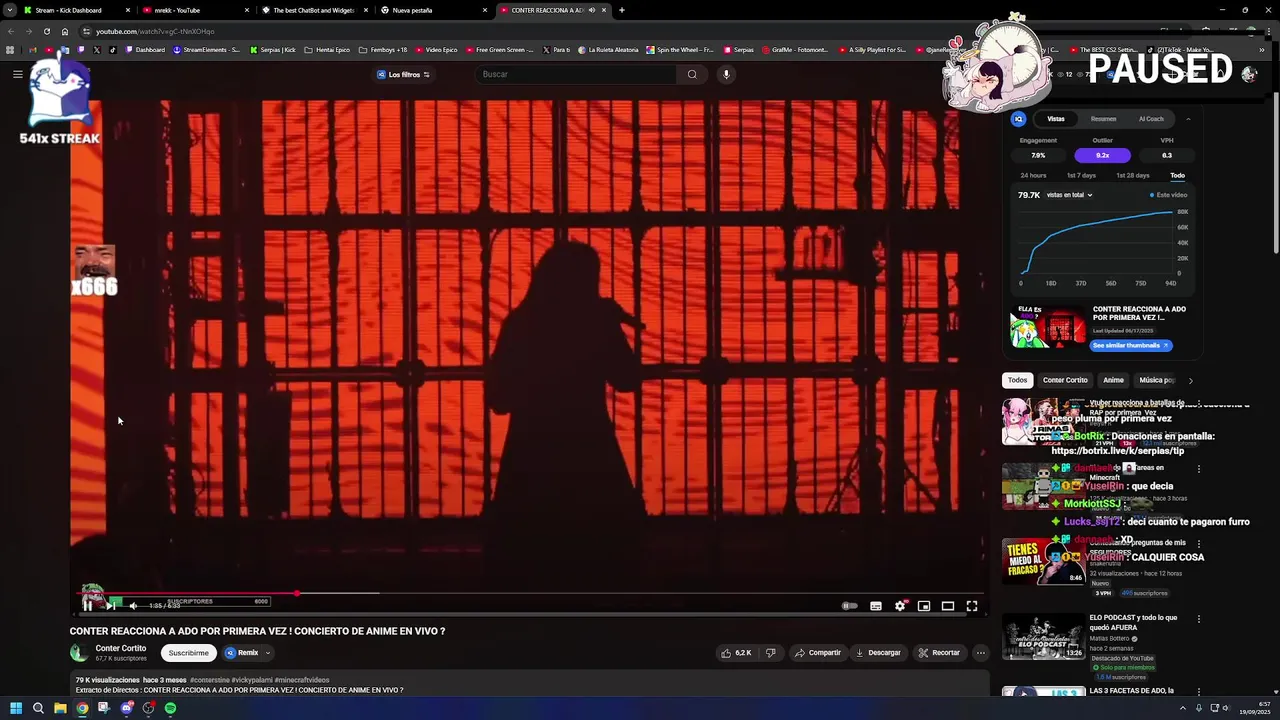This screenshot has height=720, width=1280.
Task: Click the Recortar clip button
Action: click(x=939, y=653)
